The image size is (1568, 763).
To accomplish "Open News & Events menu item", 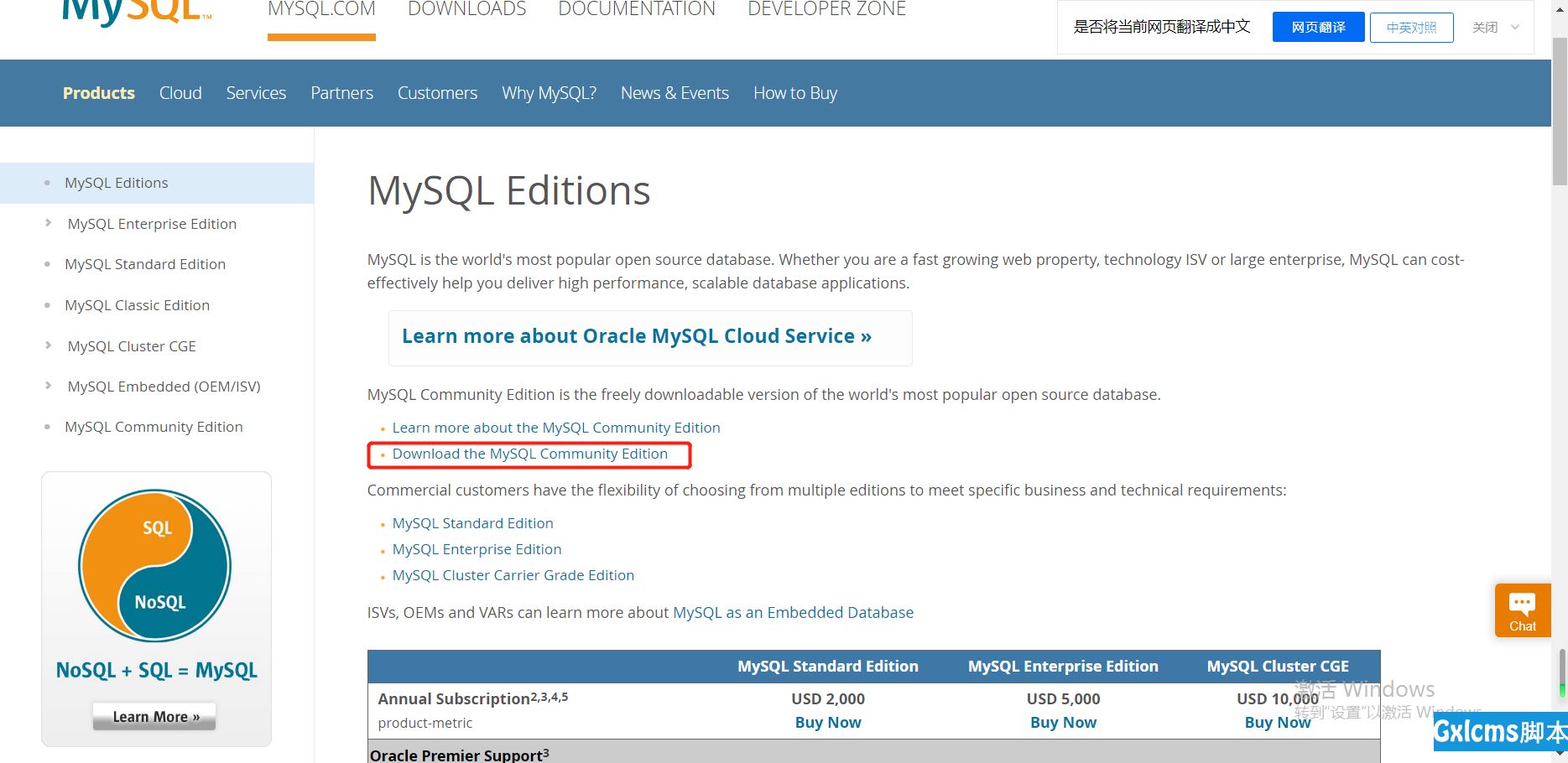I will [x=675, y=93].
